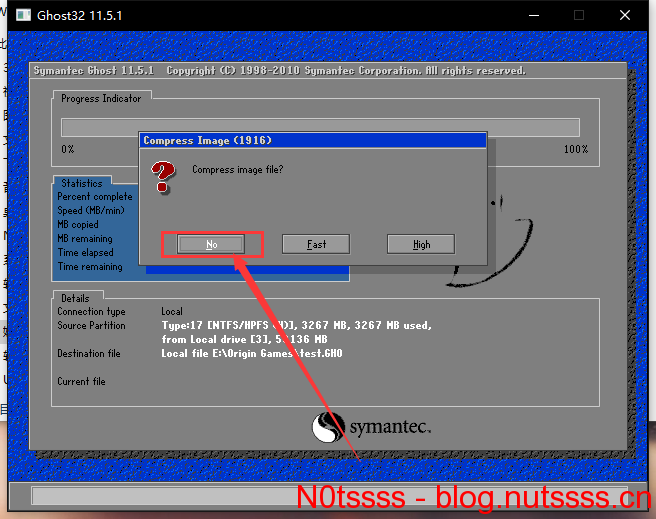The height and width of the screenshot is (519, 656).
Task: Click the 'Speed (MB/min)' row
Action: pos(91,210)
